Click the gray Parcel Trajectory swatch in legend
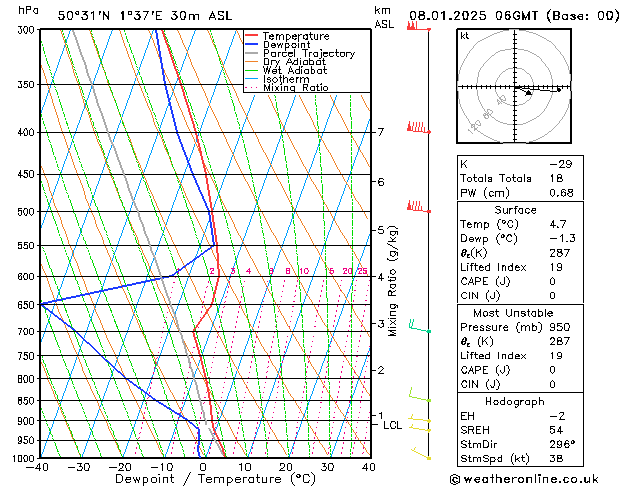629x486 pixels. (x=251, y=53)
